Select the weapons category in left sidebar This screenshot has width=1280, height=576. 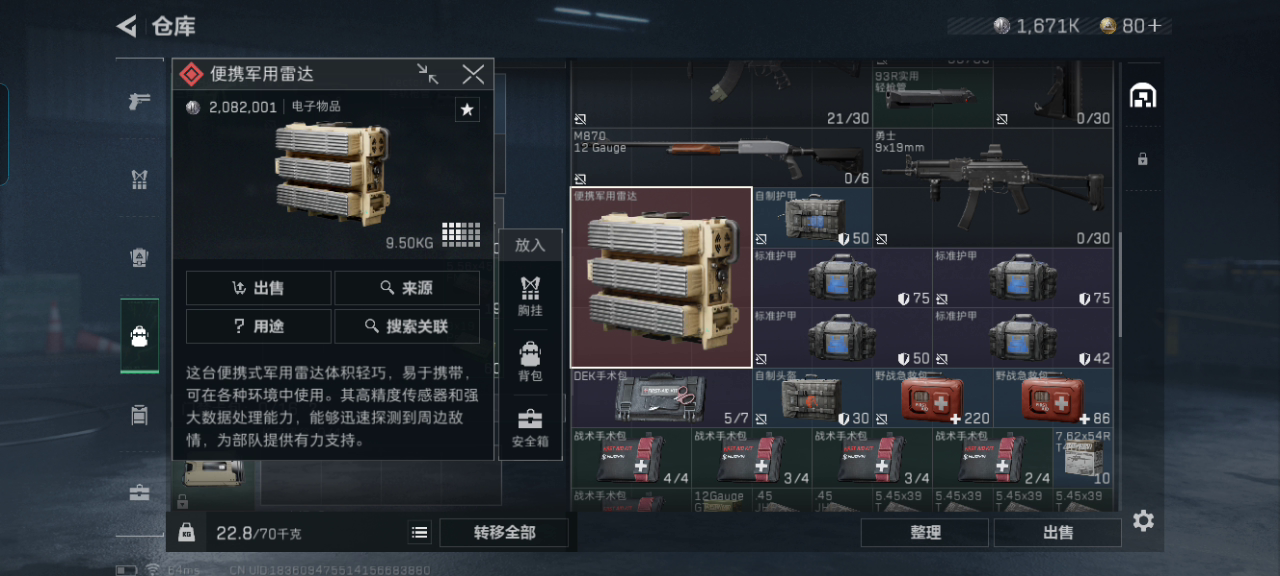140,101
